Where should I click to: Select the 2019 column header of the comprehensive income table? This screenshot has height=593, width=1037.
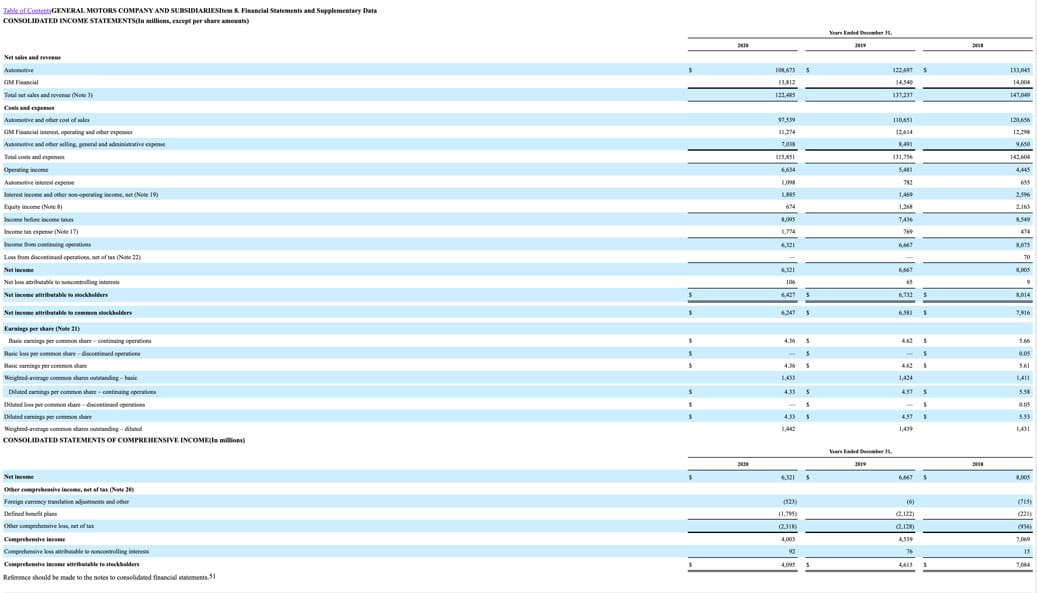pyautogui.click(x=860, y=464)
